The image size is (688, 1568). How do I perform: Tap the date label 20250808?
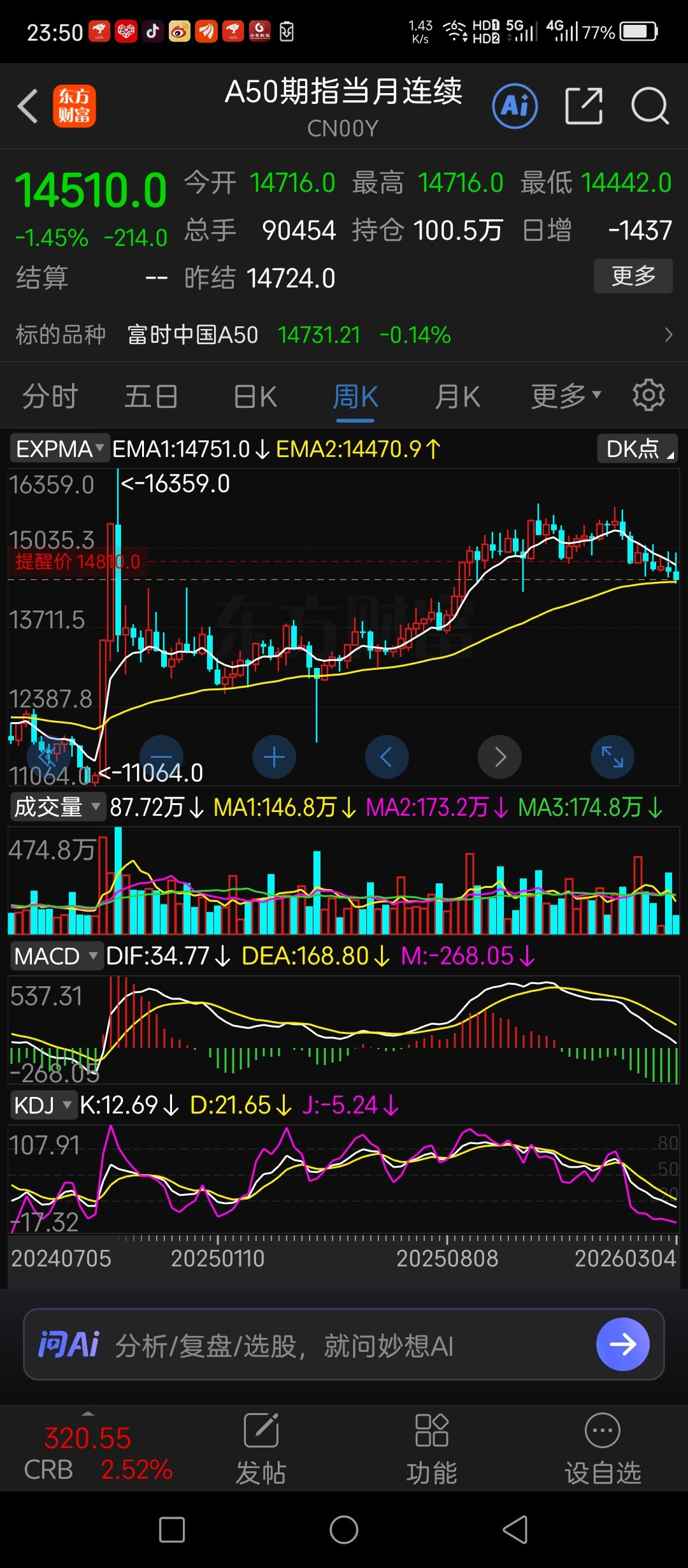[447, 1258]
